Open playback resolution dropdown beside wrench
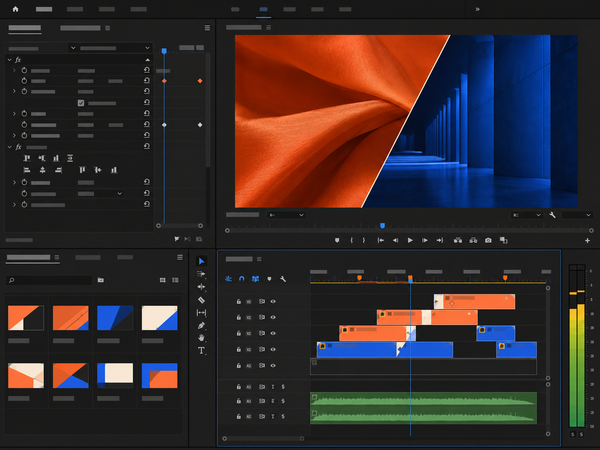The image size is (600, 450). pos(527,215)
